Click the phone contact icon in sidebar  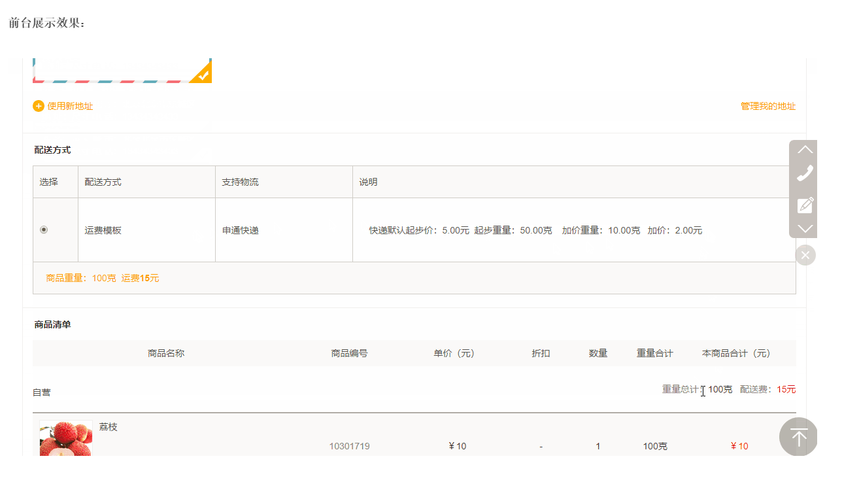pos(804,173)
